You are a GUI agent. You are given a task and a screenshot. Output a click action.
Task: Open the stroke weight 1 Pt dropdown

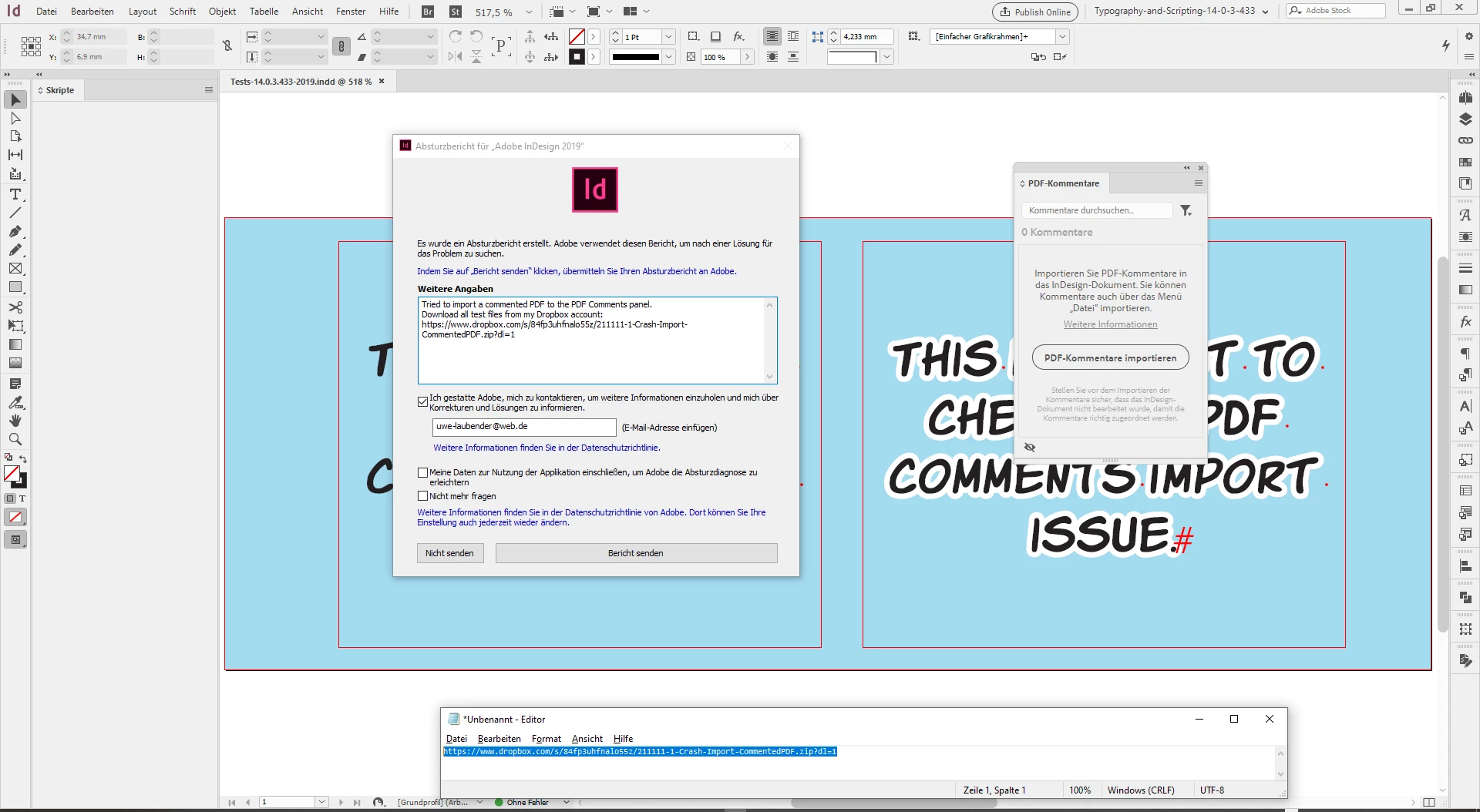668,36
